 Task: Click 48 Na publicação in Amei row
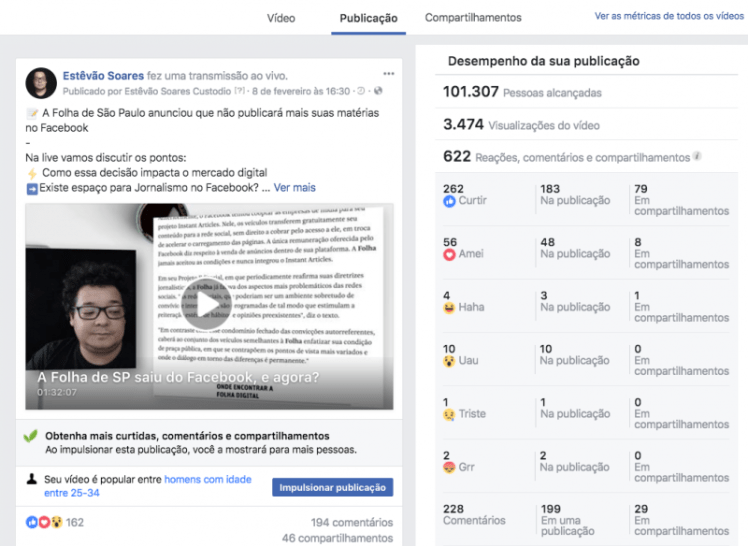click(x=575, y=248)
